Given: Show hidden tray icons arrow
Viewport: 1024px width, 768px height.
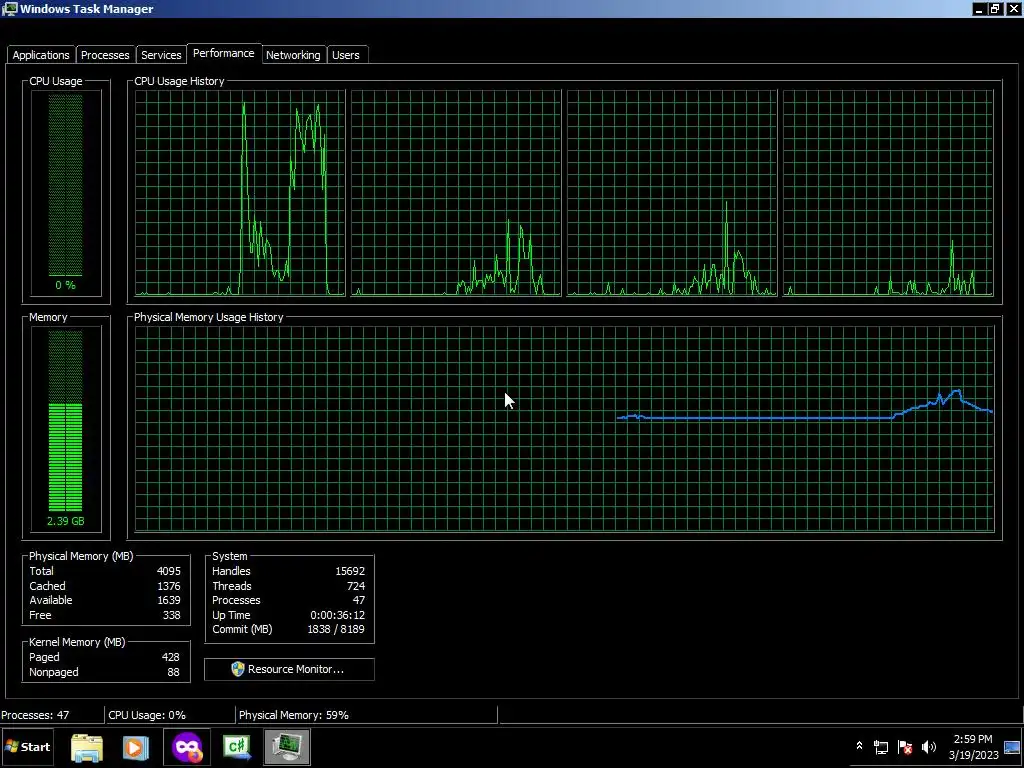Looking at the screenshot, I should click(x=859, y=746).
